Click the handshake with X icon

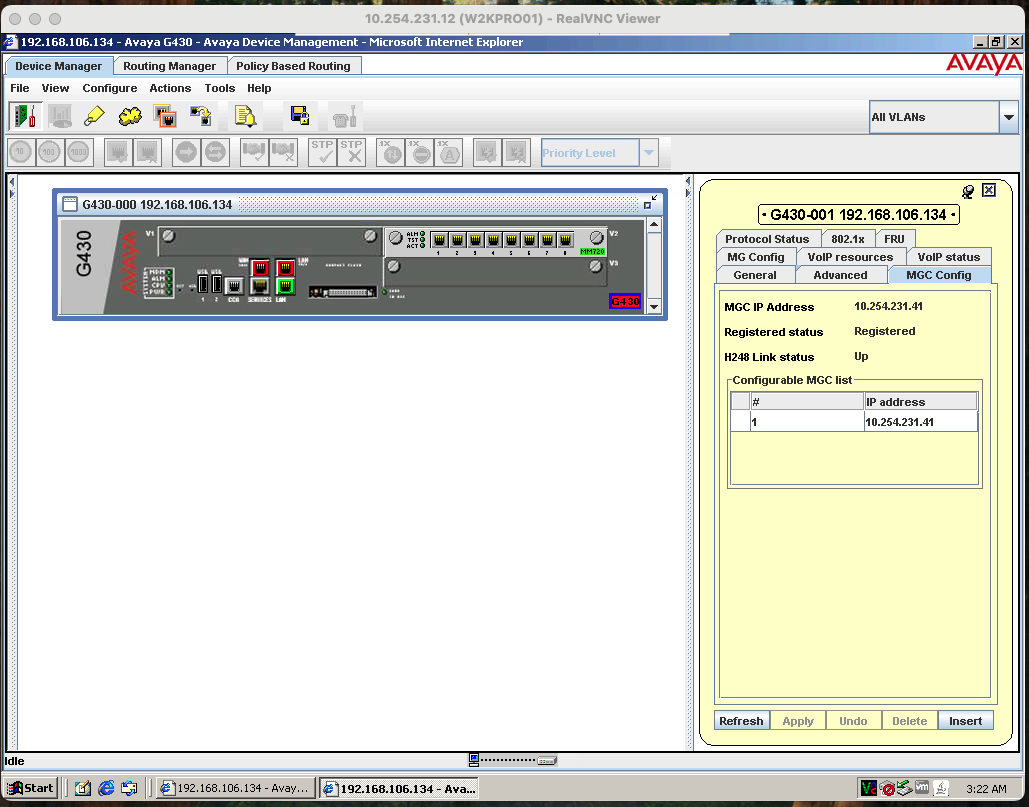pyautogui.click(x=283, y=152)
